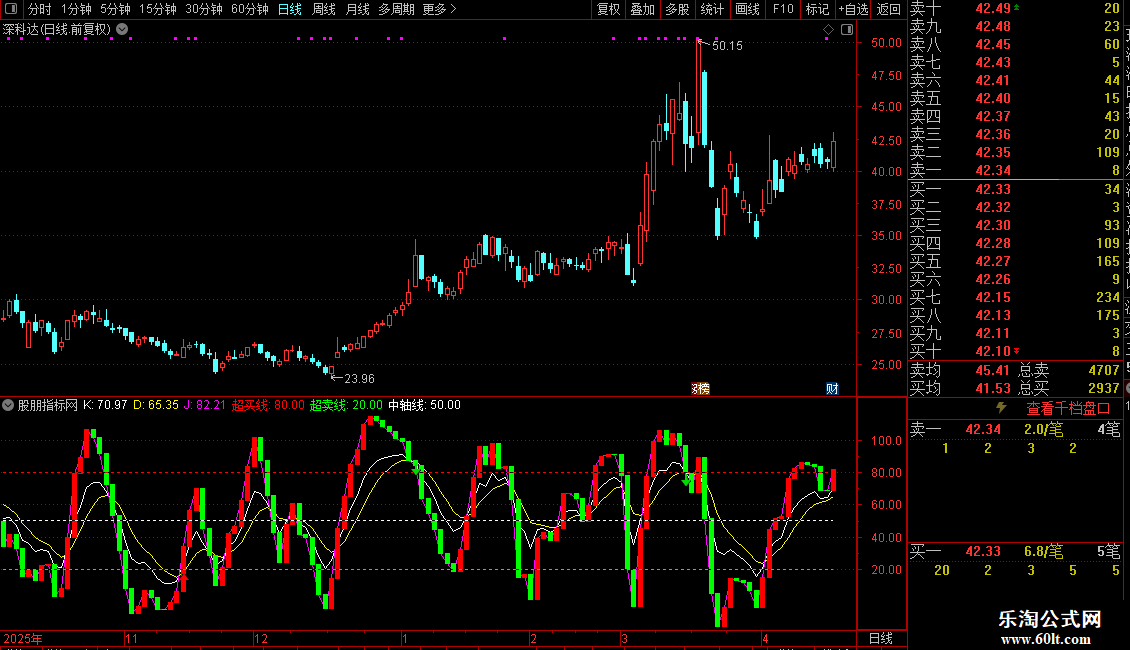Switch to 周线 weekly chart
Viewport: 1130px width, 650px height.
tap(324, 9)
